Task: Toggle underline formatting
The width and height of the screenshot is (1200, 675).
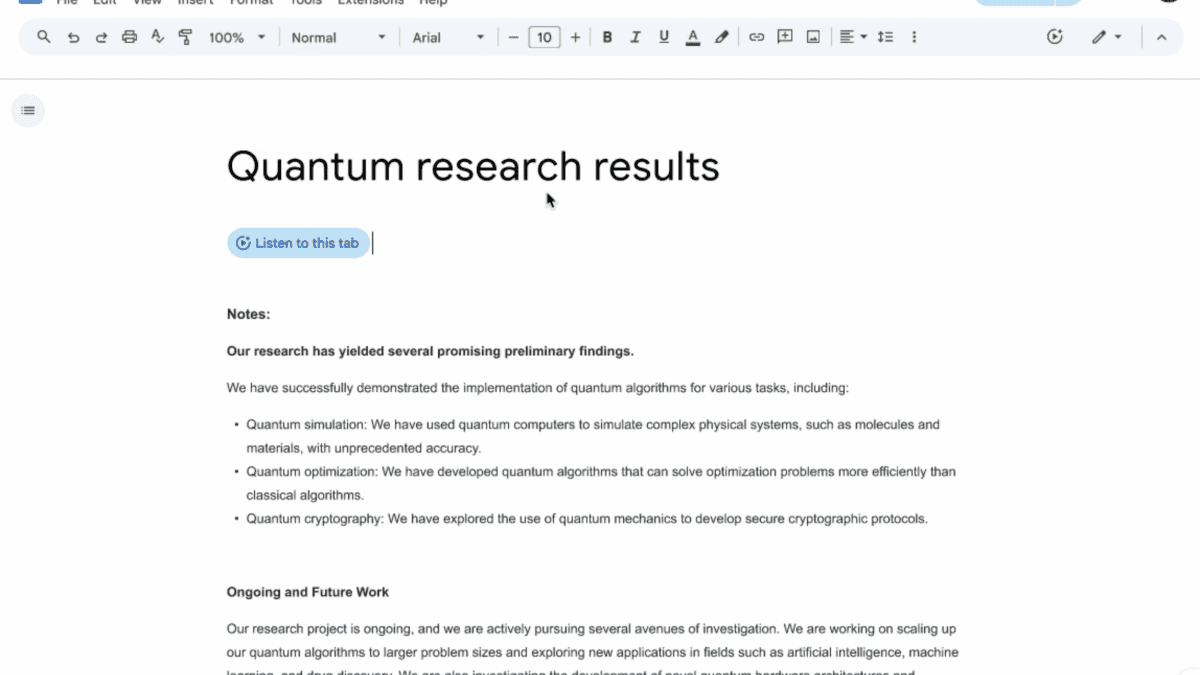Action: (664, 37)
